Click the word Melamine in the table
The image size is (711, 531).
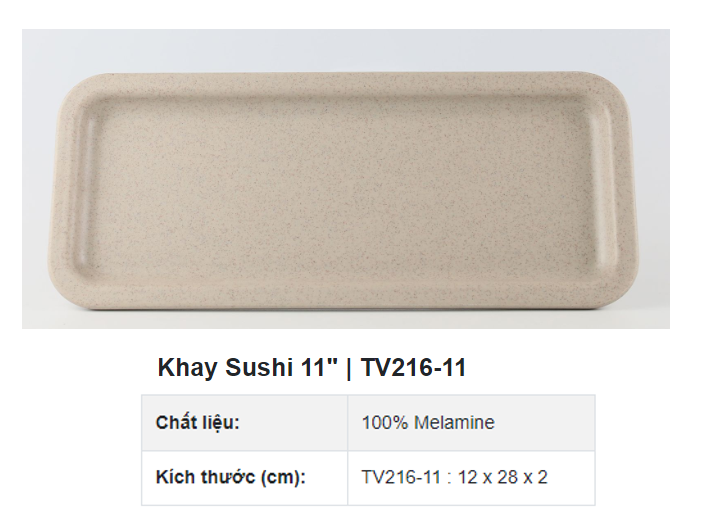(454, 423)
